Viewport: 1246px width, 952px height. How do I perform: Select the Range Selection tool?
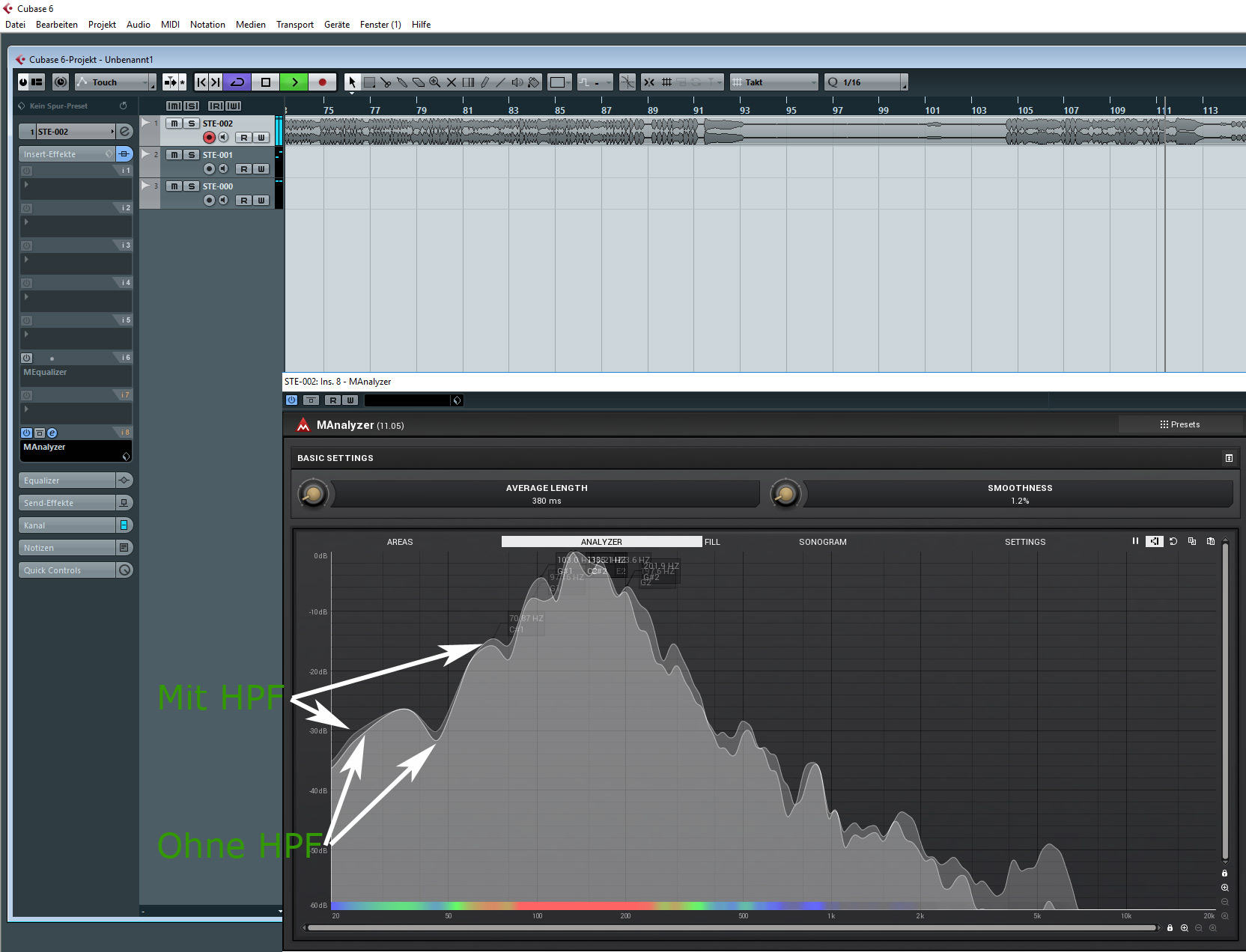pyautogui.click(x=369, y=82)
